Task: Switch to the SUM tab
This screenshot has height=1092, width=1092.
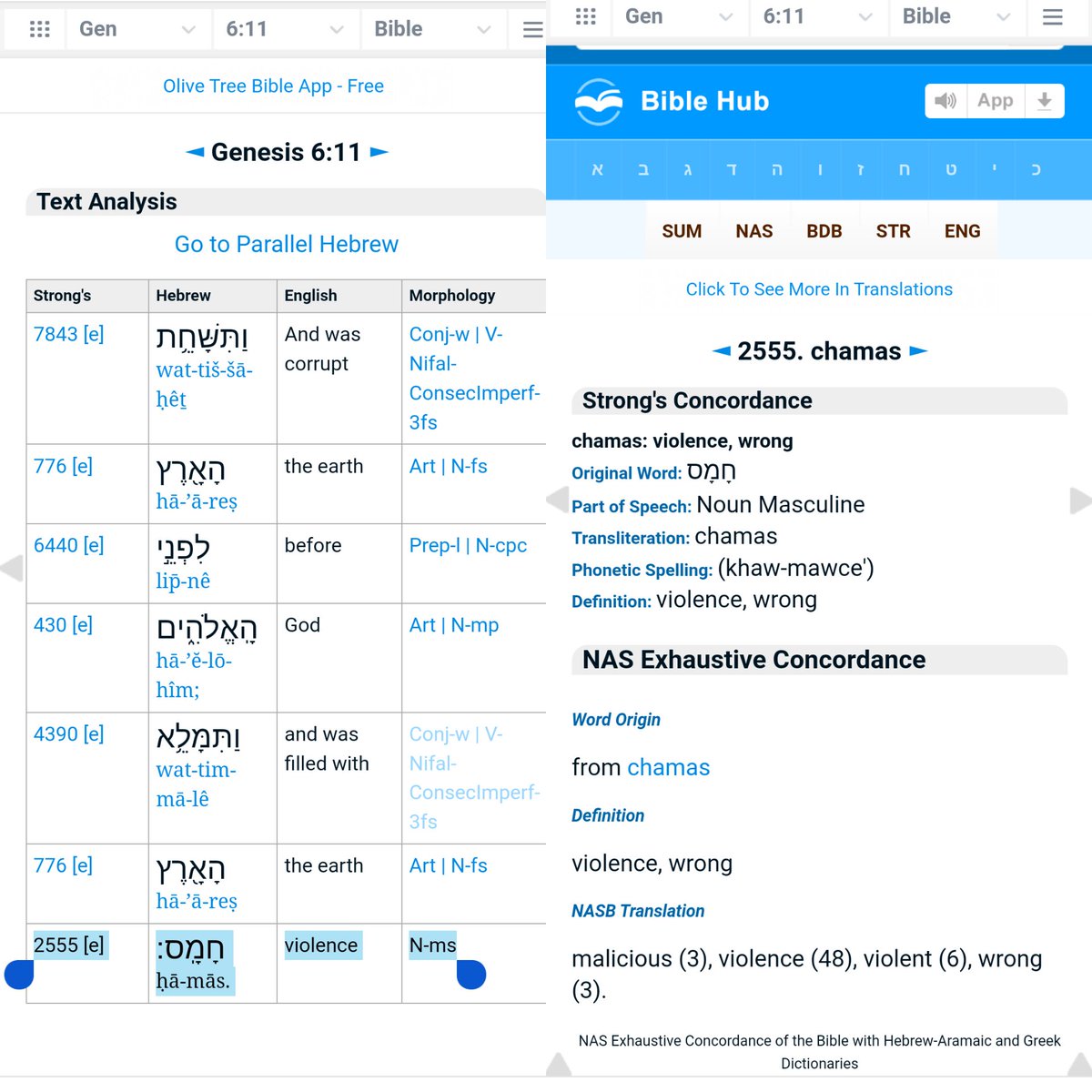Action: tap(682, 231)
